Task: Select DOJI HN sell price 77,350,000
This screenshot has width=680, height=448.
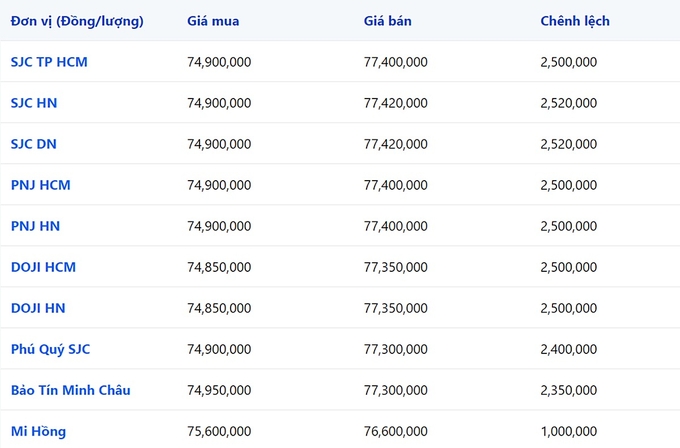Action: pyautogui.click(x=396, y=308)
